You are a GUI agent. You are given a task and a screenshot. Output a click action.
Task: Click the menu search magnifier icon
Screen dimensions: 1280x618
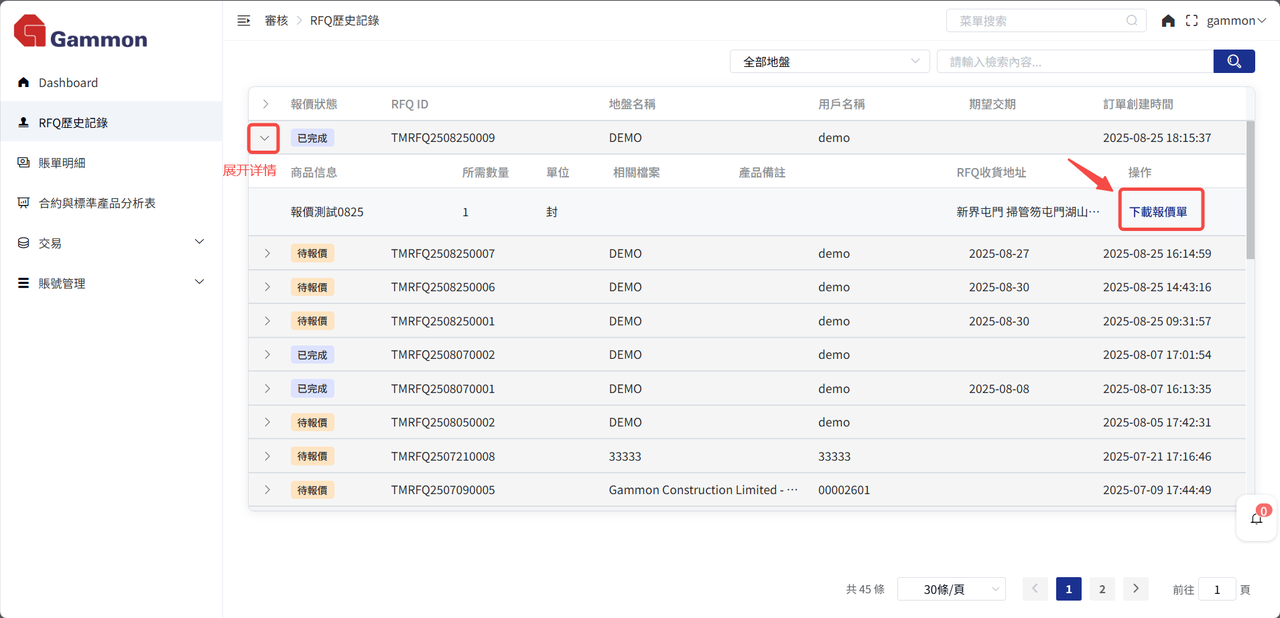point(1132,21)
